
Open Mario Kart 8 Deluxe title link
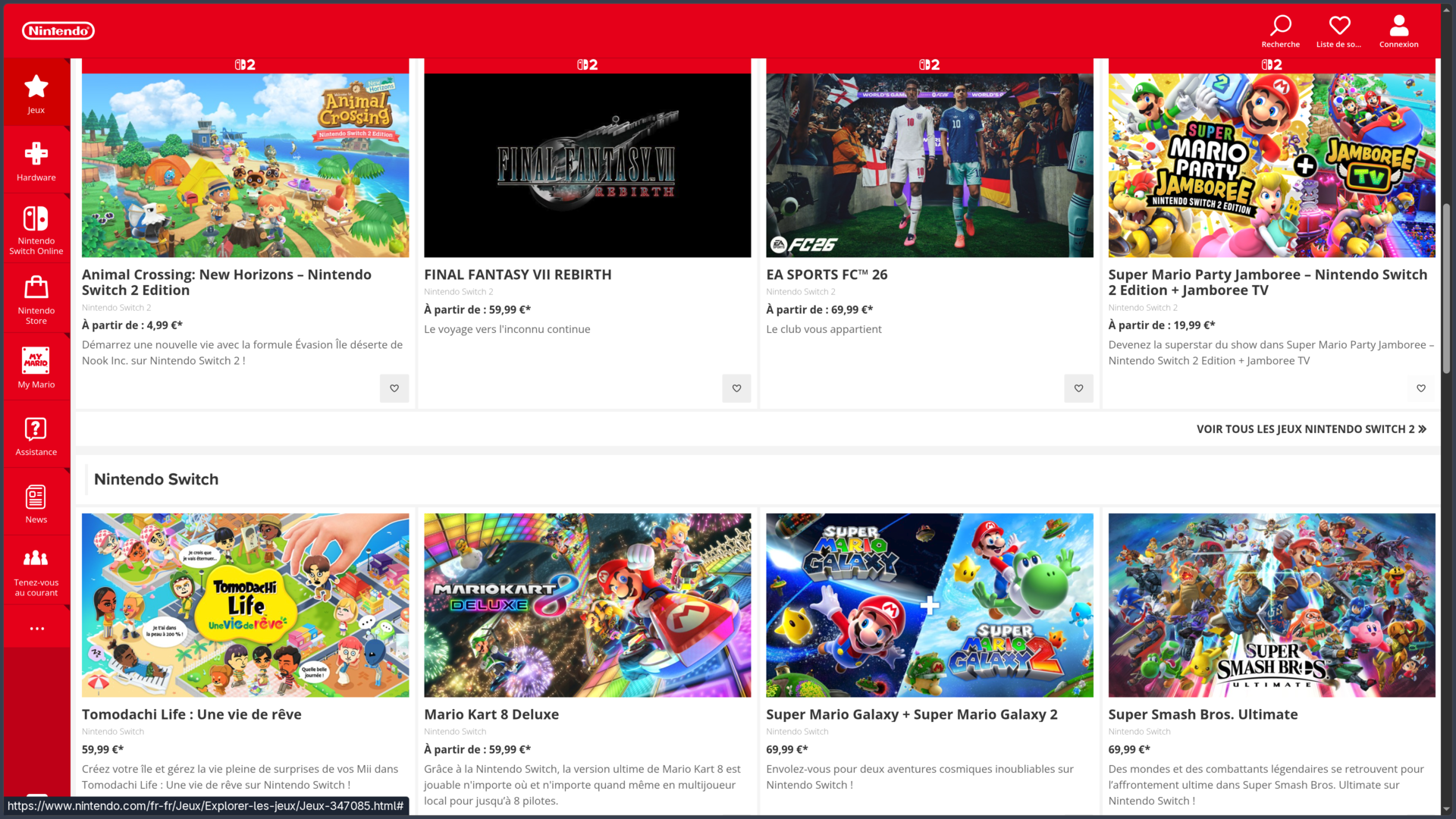tap(491, 714)
